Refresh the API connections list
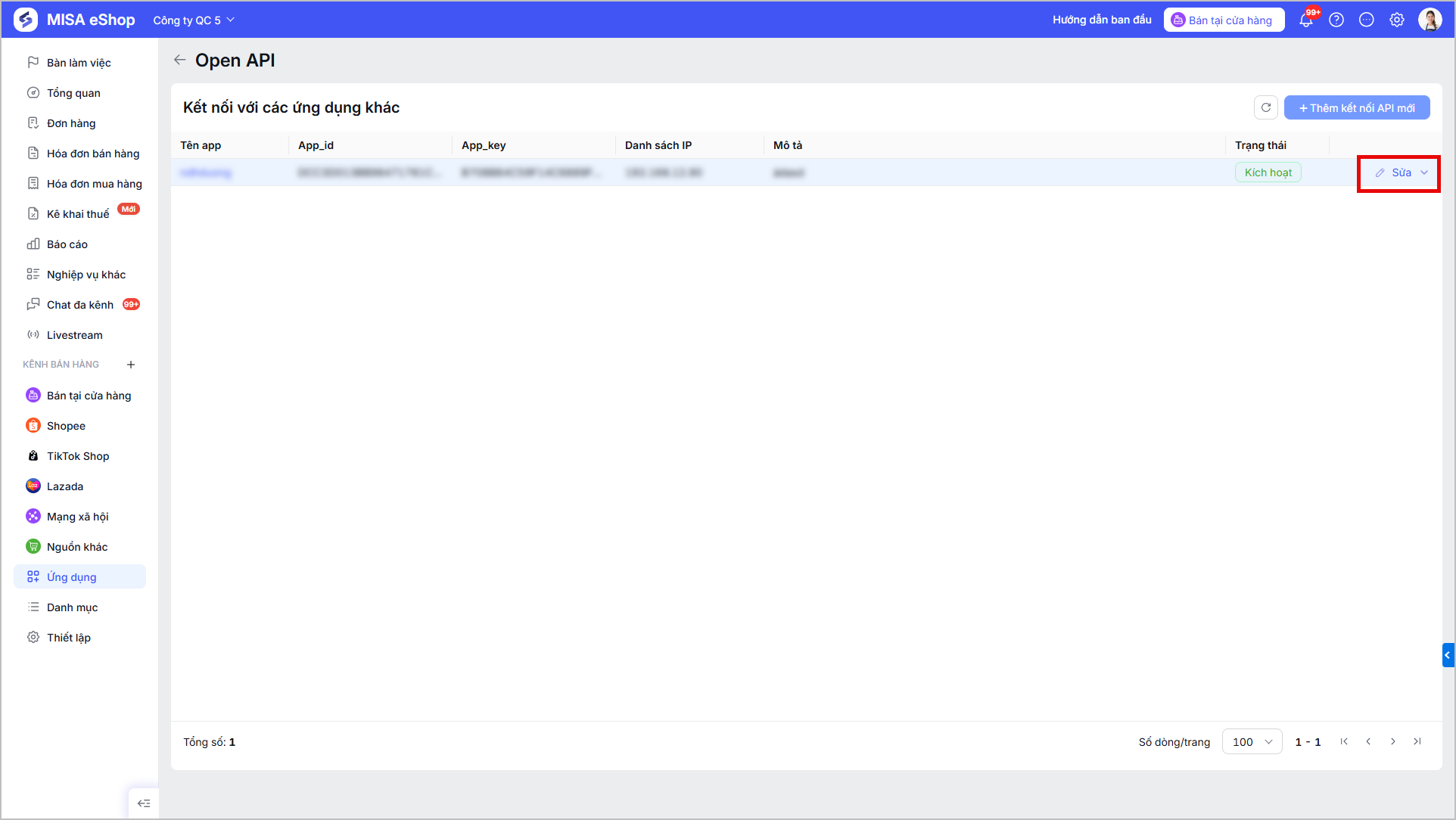This screenshot has height=820, width=1456. coord(1266,107)
